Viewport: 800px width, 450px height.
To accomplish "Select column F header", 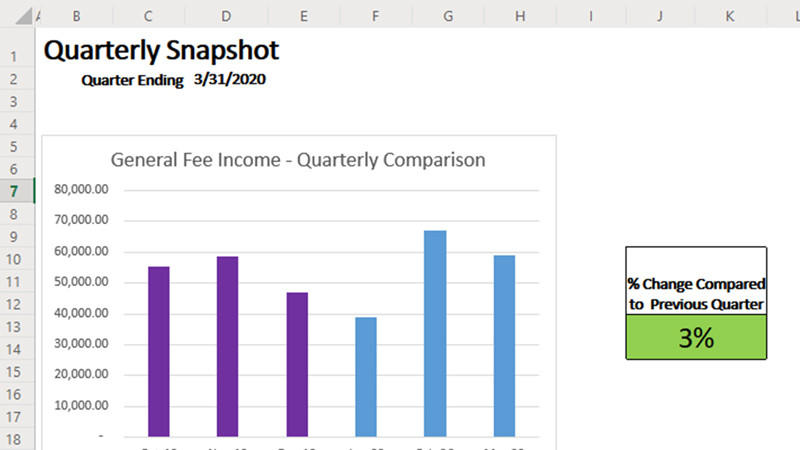I will pyautogui.click(x=376, y=16).
